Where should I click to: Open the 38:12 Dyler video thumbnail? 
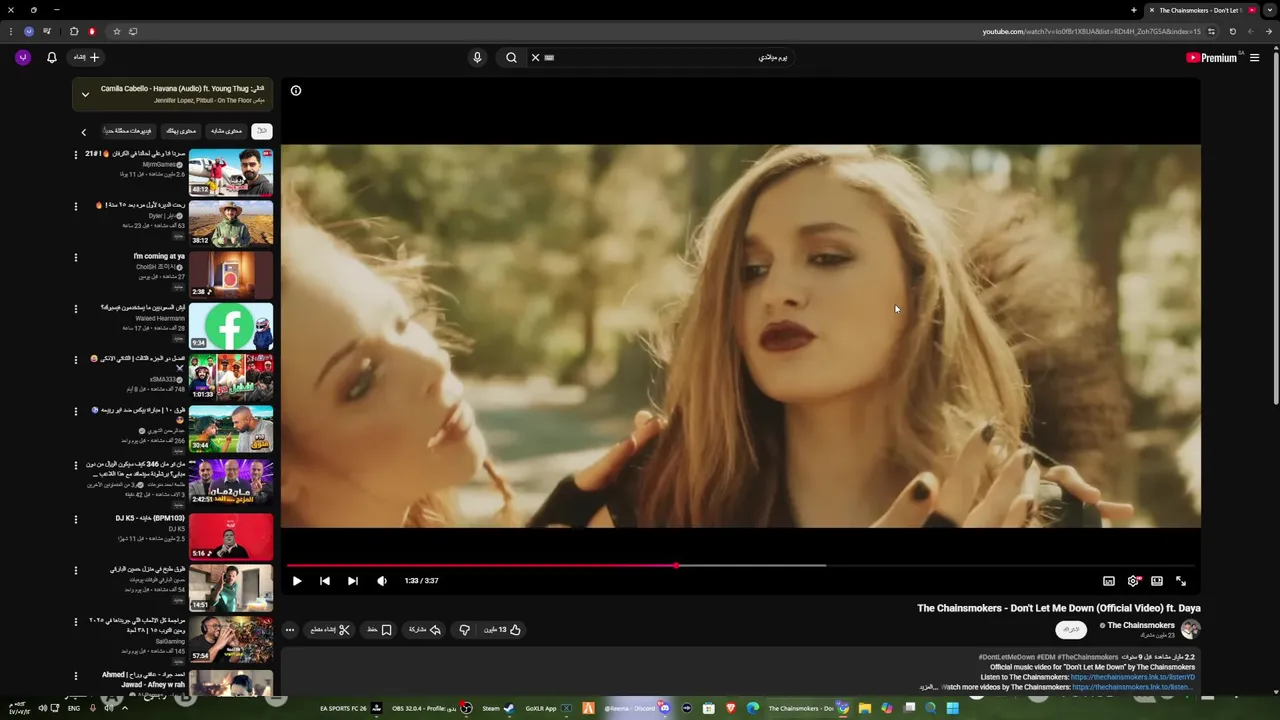click(231, 224)
